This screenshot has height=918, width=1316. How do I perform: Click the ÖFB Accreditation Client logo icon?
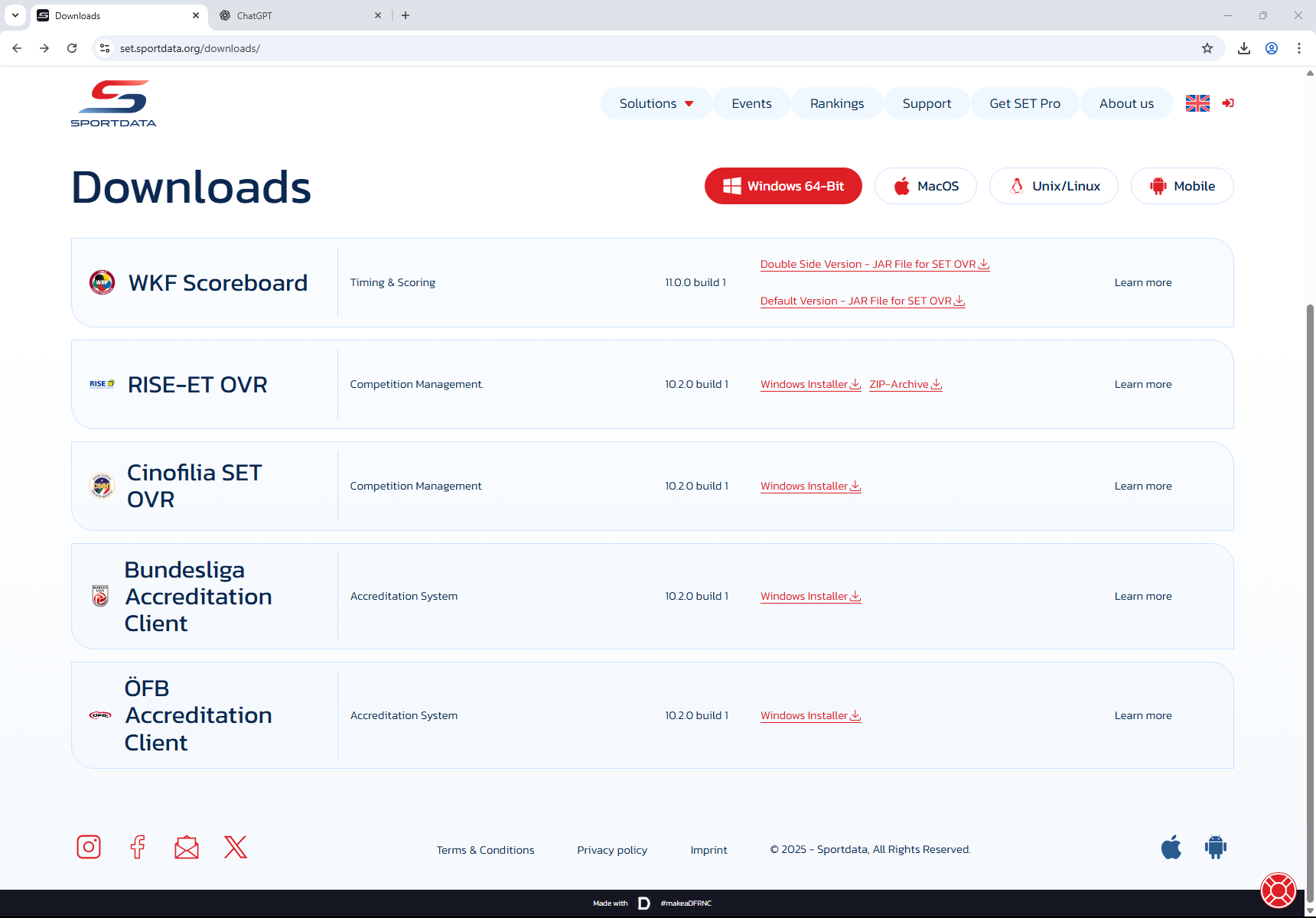click(100, 715)
